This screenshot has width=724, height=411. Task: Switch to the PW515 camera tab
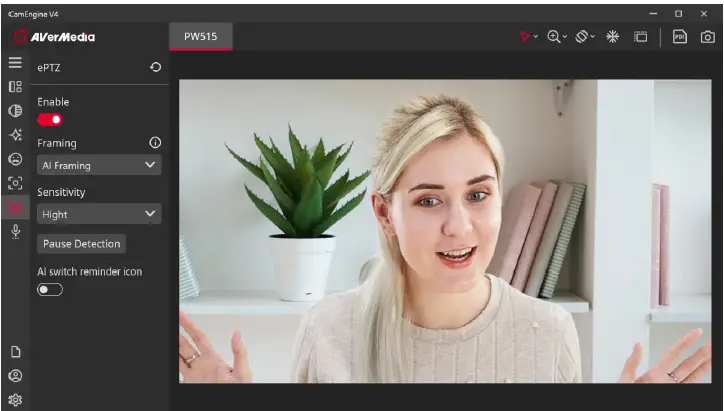click(x=200, y=36)
